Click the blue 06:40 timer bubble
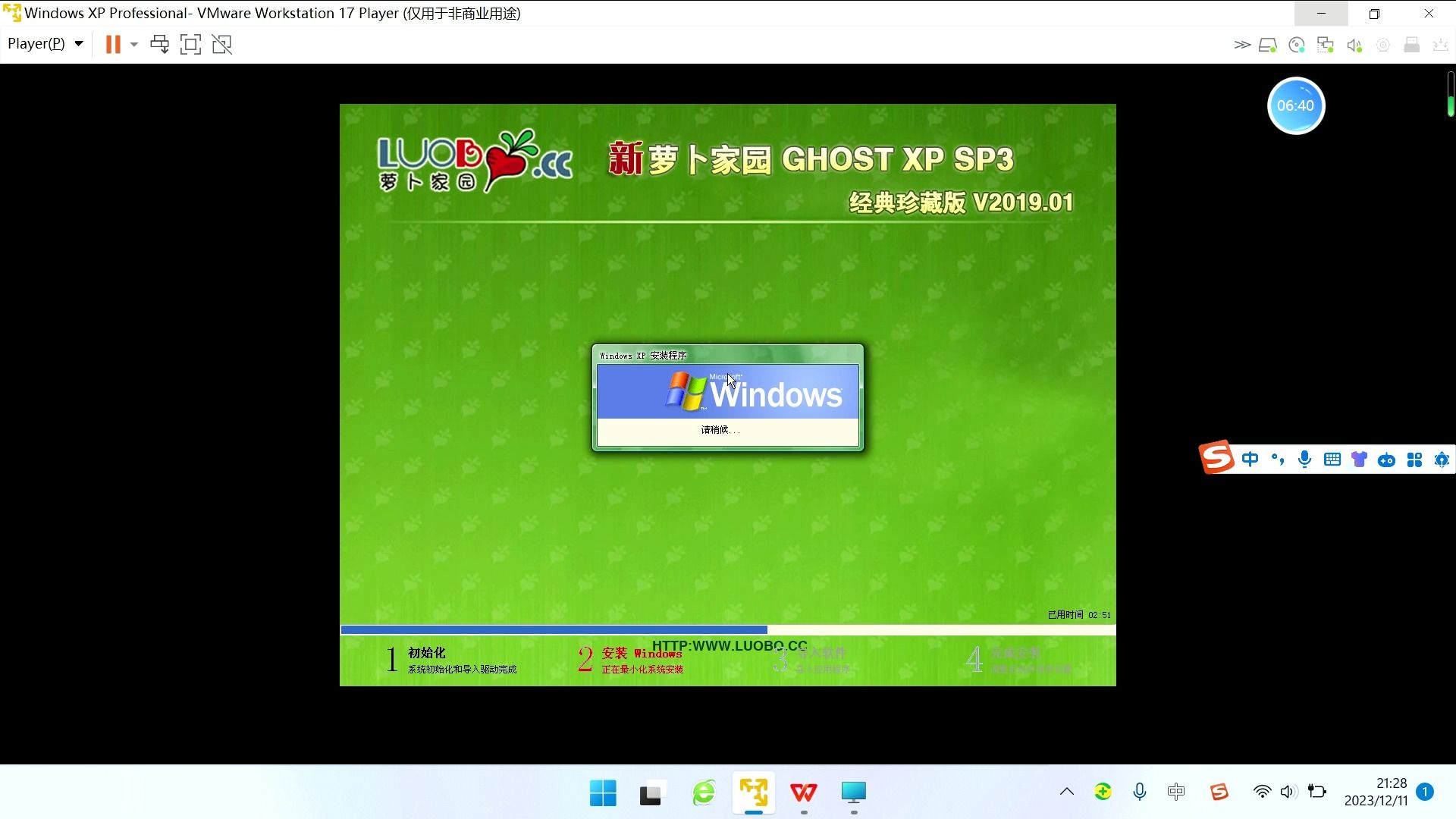Viewport: 1456px width, 819px height. coord(1296,105)
